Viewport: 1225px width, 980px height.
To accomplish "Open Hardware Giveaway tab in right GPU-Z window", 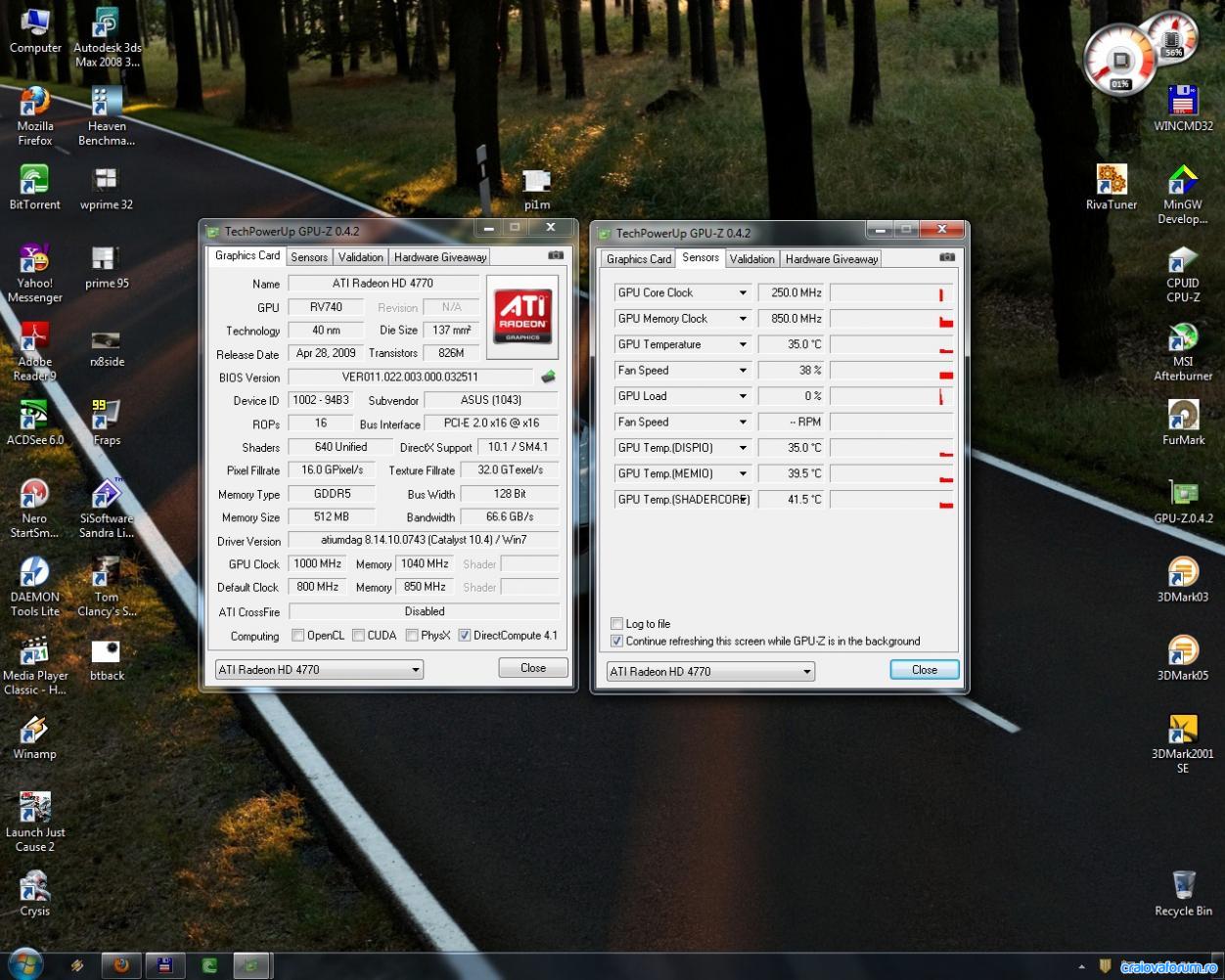I will coord(832,259).
